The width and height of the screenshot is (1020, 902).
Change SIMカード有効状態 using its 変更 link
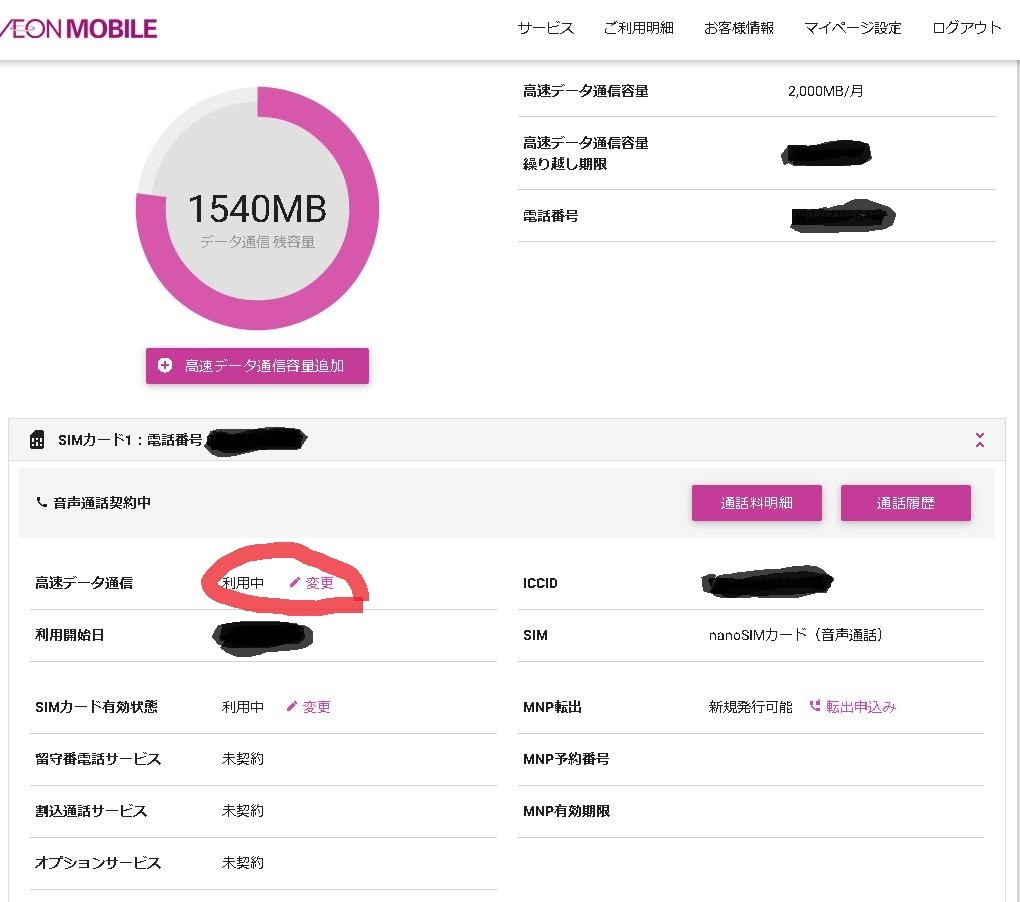[x=308, y=707]
